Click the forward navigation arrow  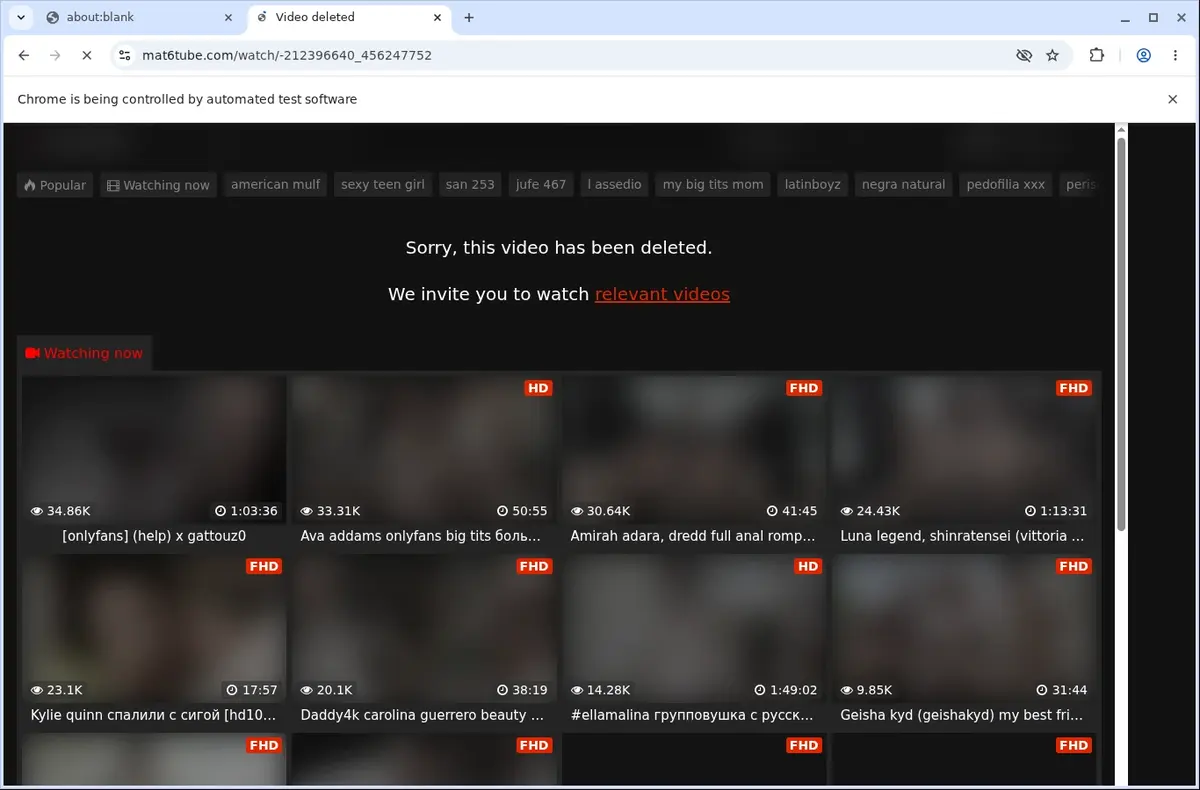56,56
